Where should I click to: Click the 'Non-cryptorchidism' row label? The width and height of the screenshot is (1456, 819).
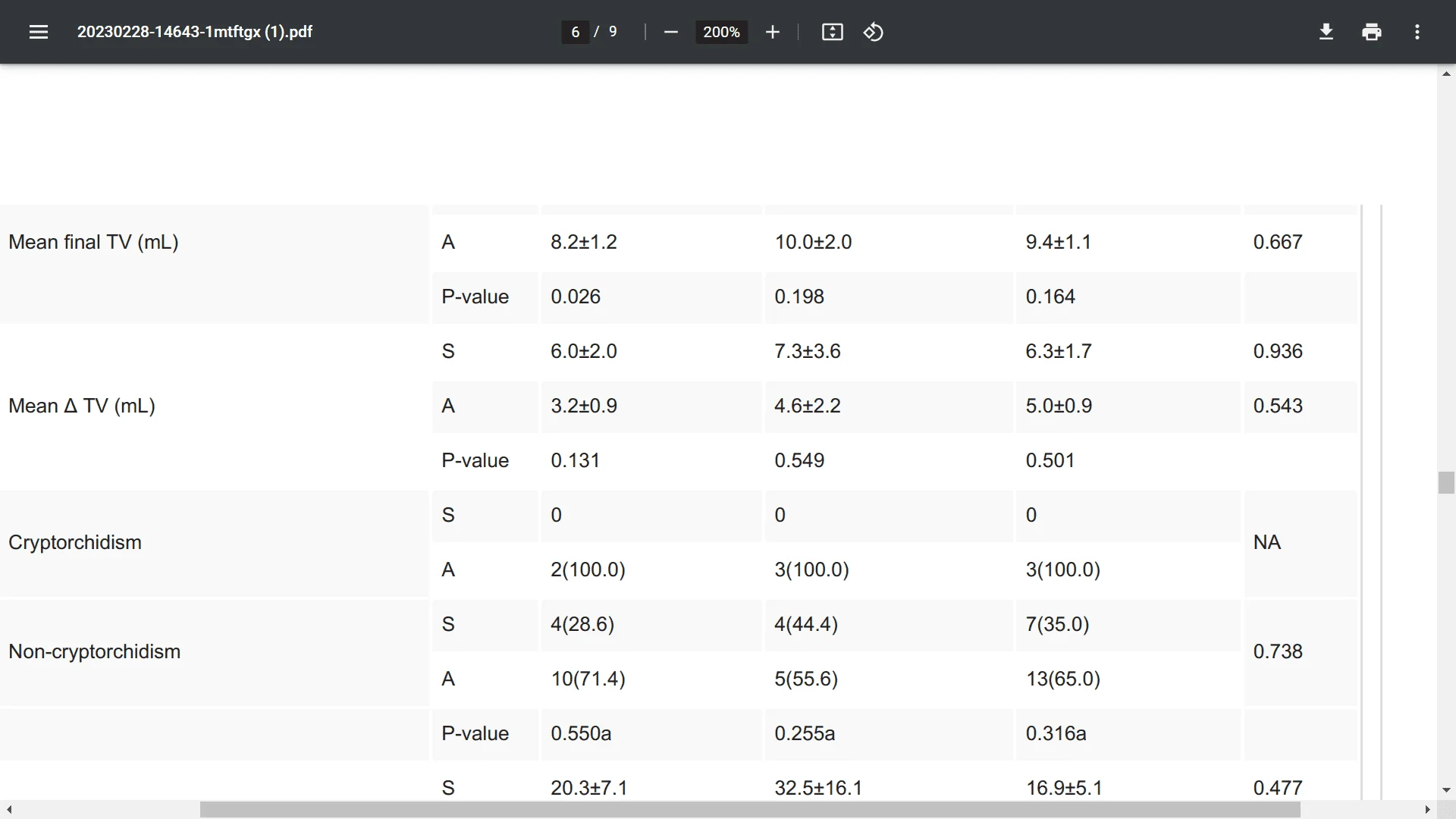95,651
